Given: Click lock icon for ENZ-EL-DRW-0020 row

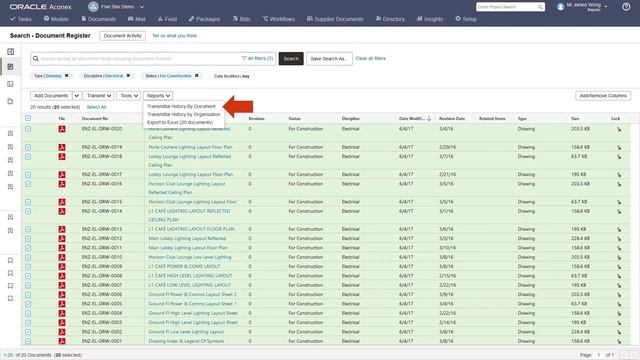Looking at the screenshot, I should 619,129.
